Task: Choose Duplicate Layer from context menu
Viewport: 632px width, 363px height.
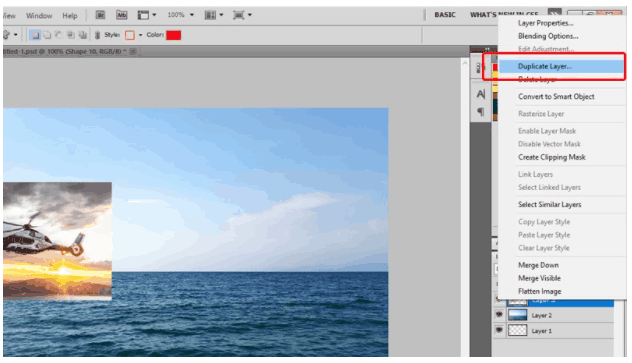Action: click(562, 66)
